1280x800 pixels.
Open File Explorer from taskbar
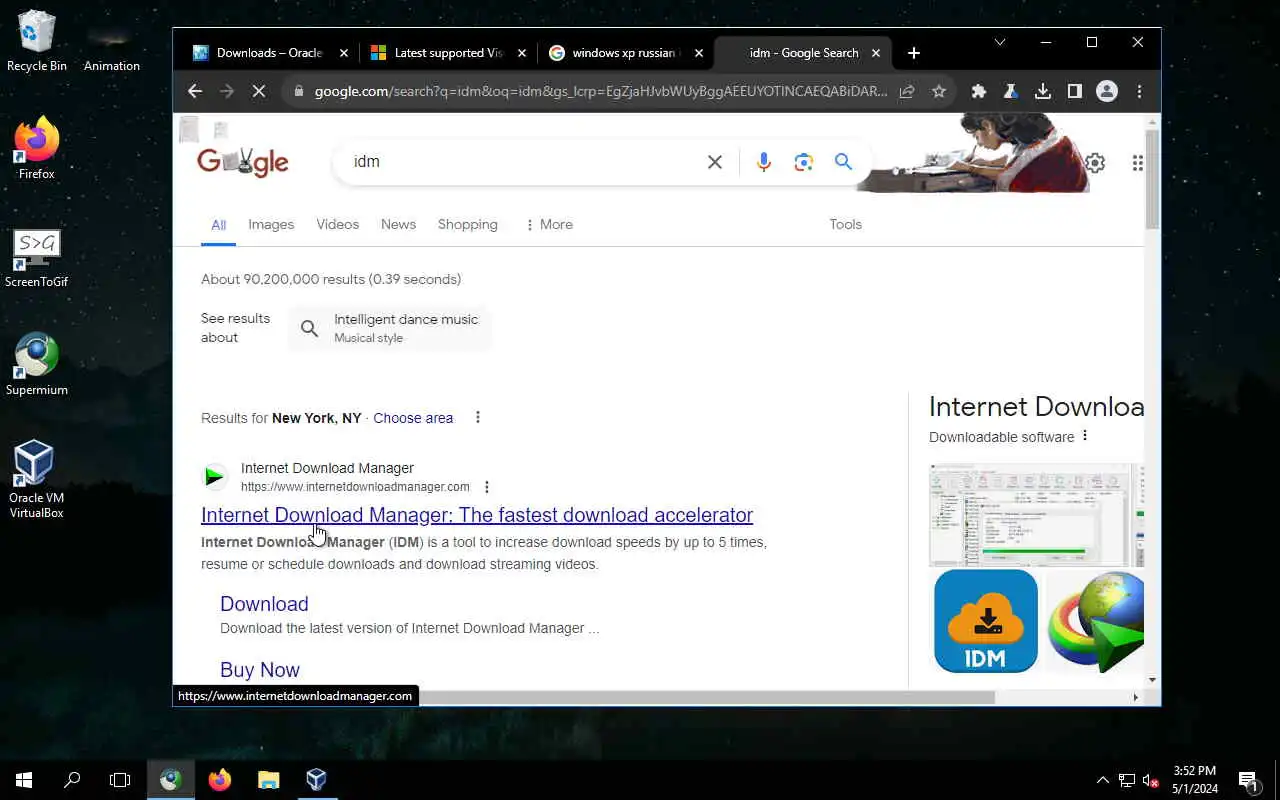click(x=268, y=779)
